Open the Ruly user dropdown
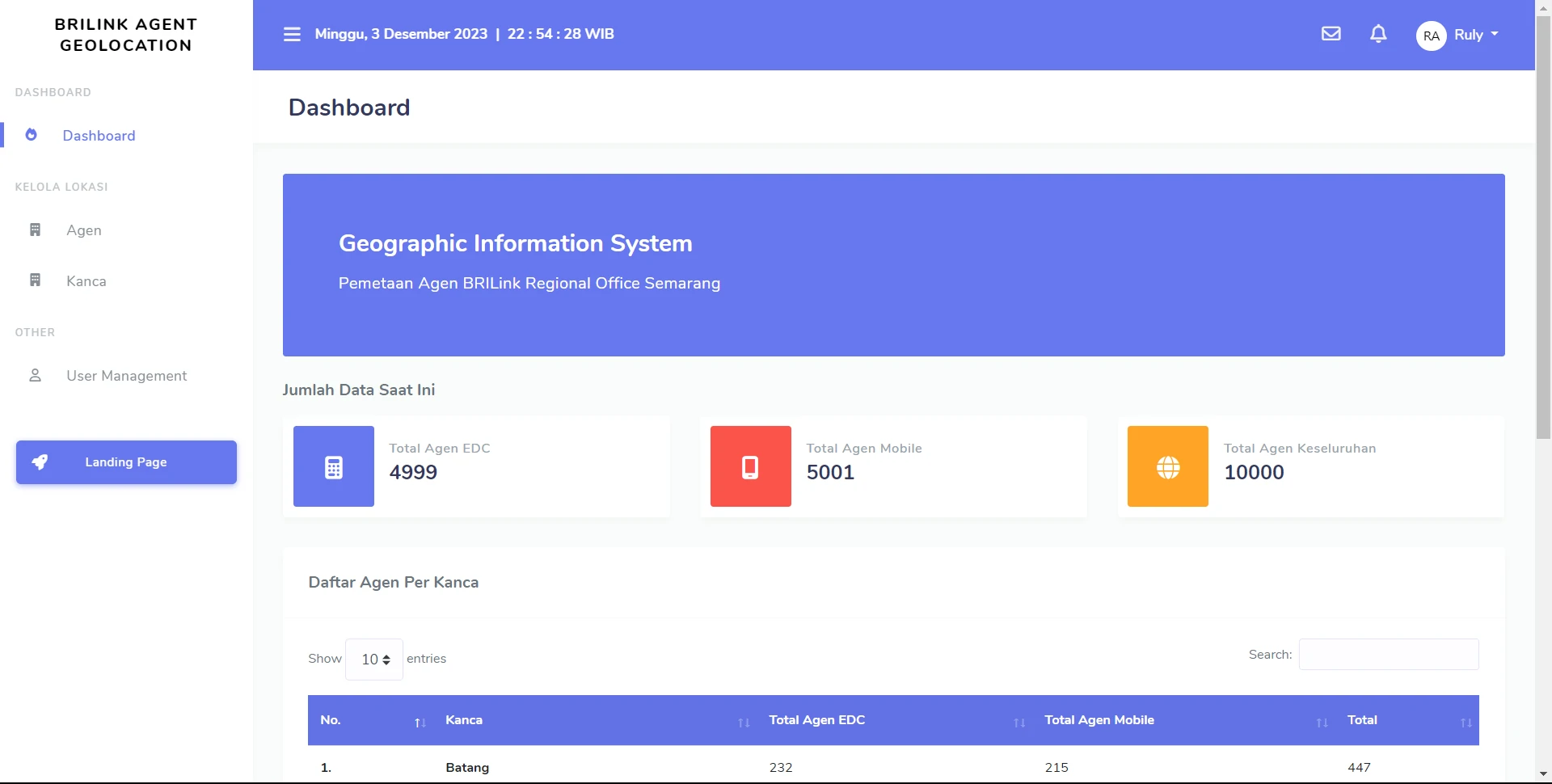Screen dimensions: 1552x784 [x=1476, y=35]
